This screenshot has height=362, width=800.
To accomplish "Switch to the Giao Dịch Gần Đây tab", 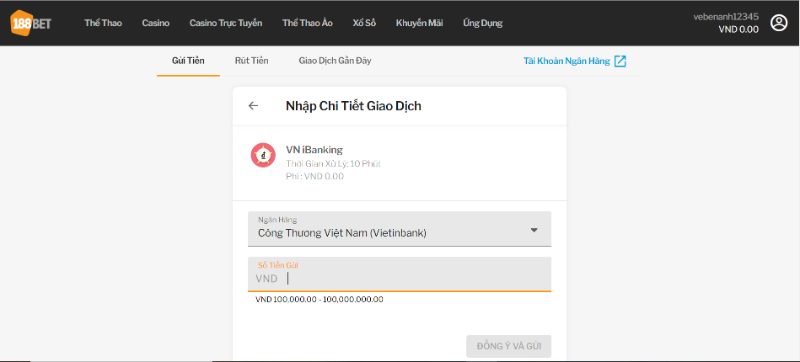I will click(335, 61).
